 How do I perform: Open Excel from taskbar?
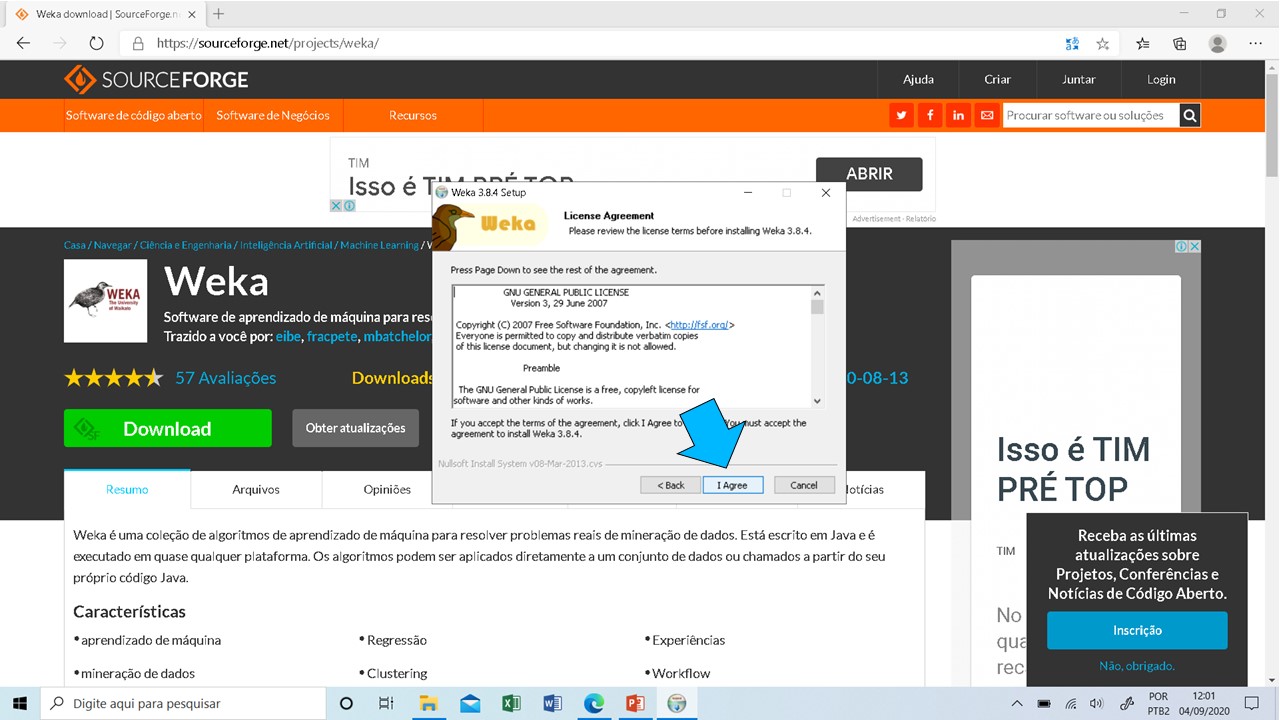pyautogui.click(x=511, y=703)
